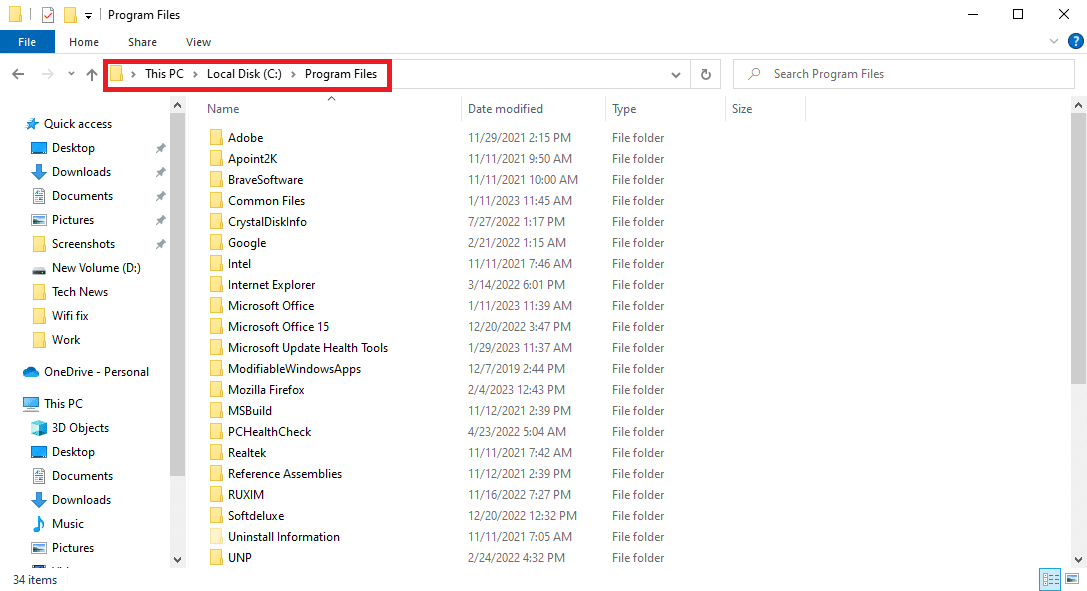Select the Tech News folder in sidebar

pos(80,292)
